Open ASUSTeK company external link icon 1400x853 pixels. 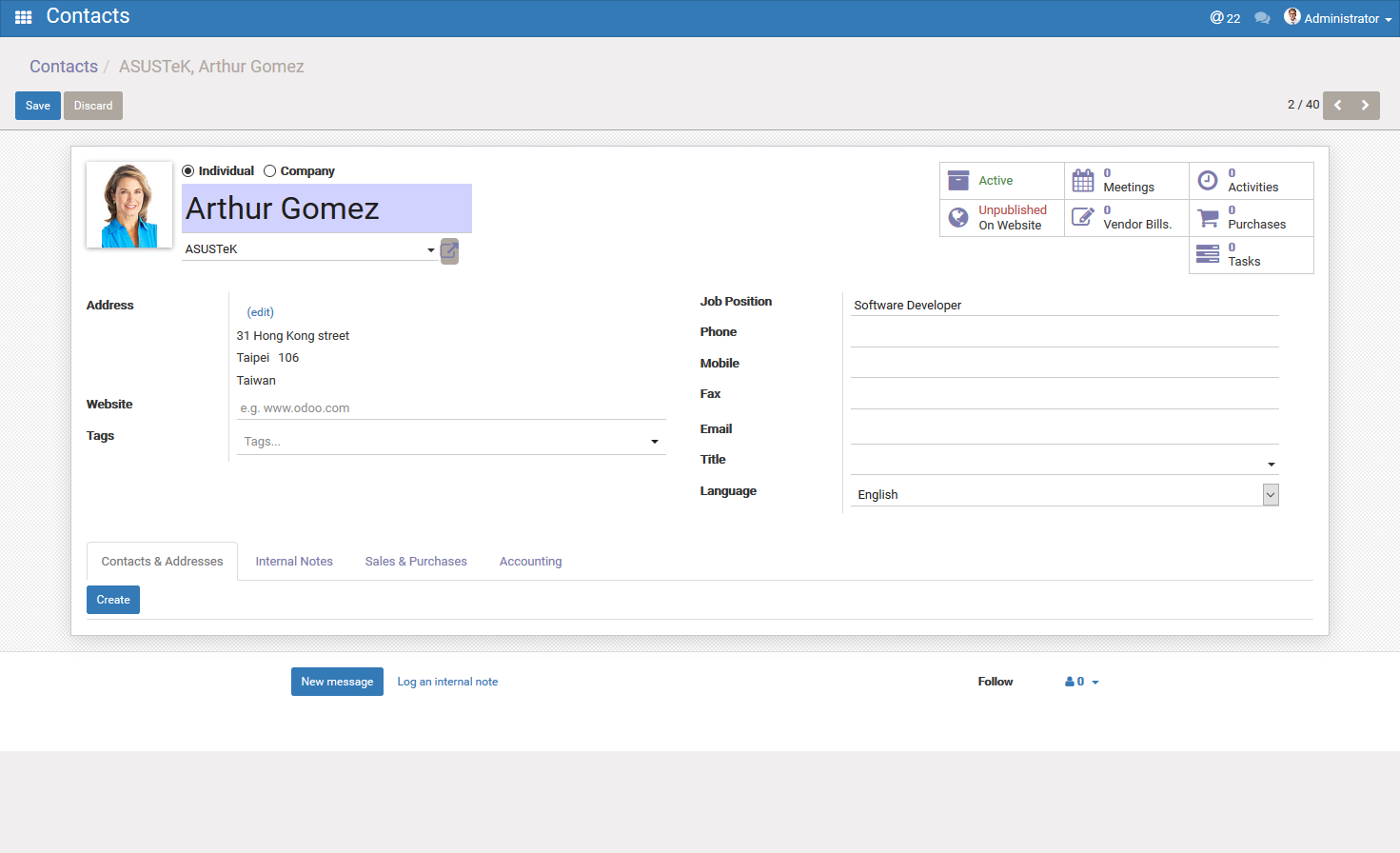449,250
